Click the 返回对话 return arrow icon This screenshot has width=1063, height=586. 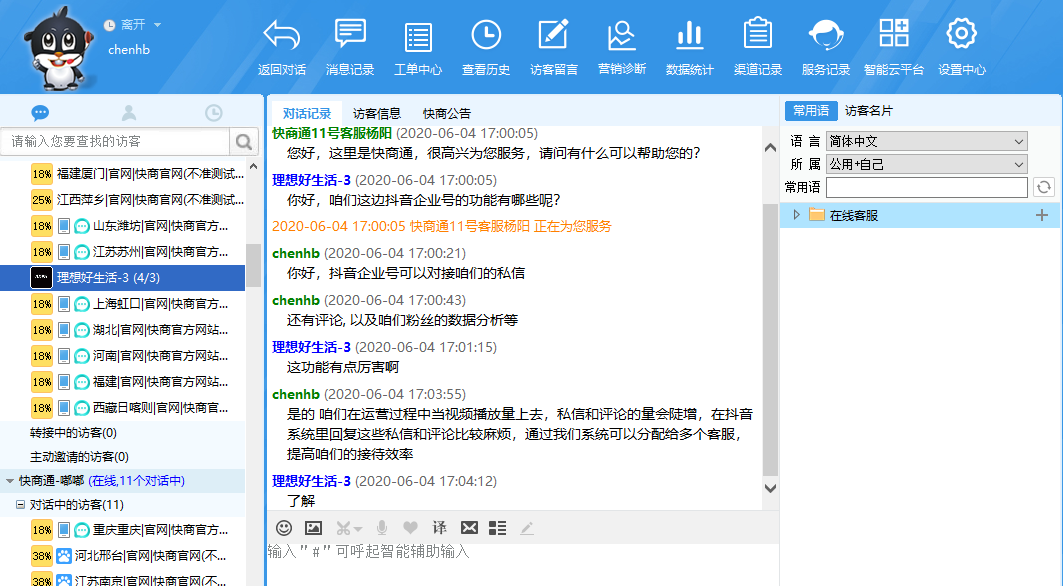281,35
